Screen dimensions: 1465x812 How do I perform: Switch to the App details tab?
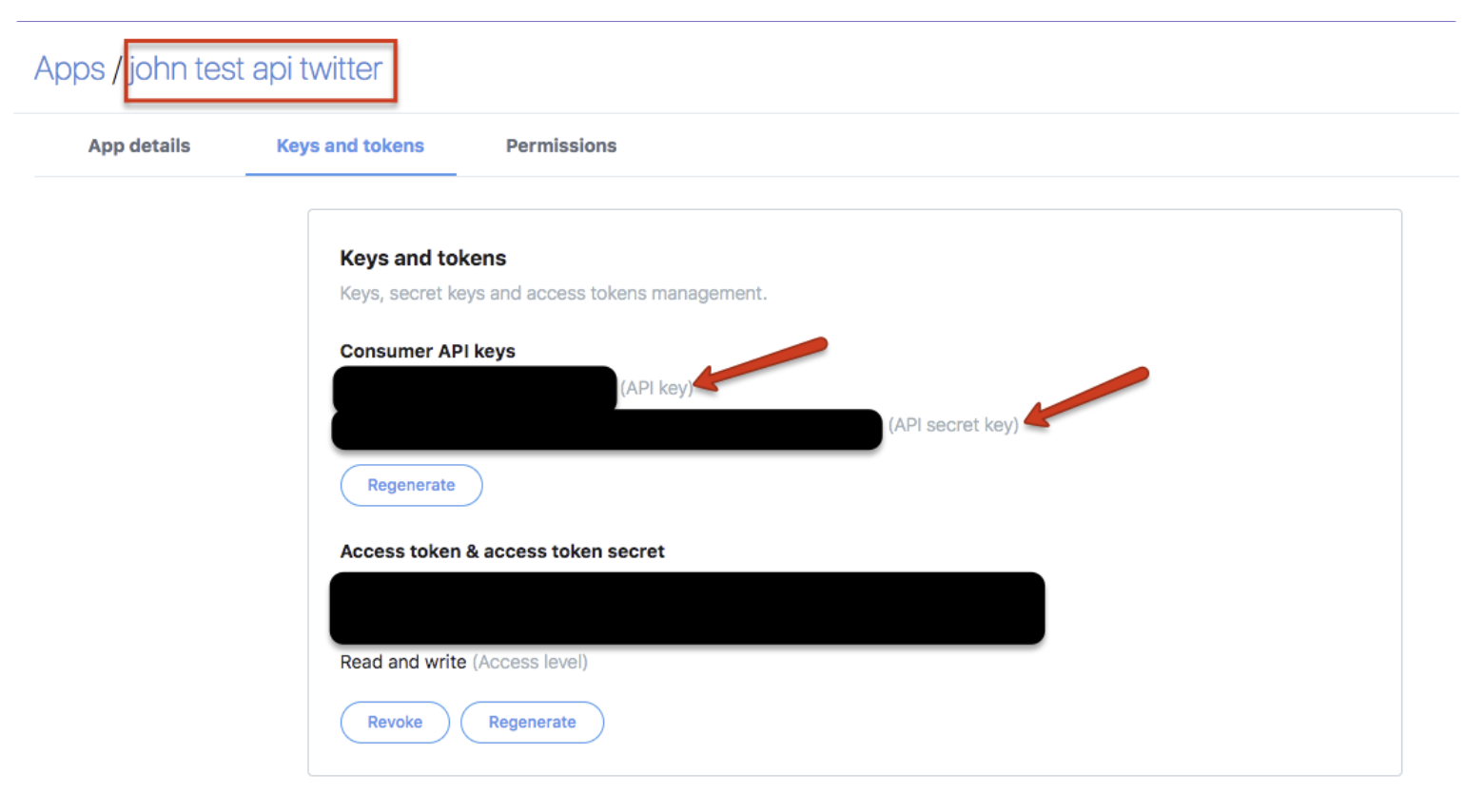[x=139, y=146]
